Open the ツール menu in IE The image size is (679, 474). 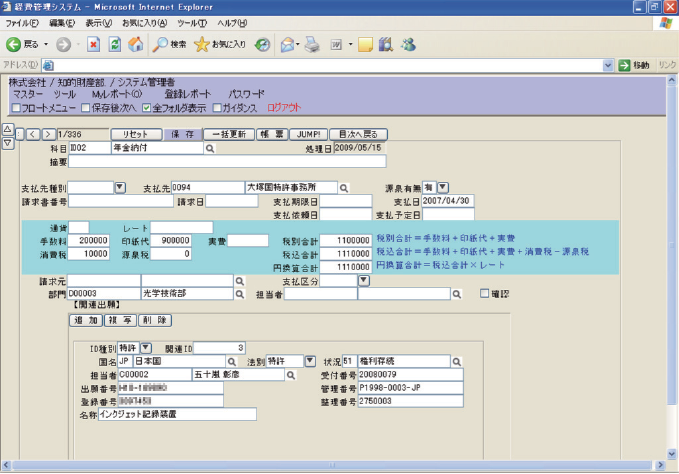tap(192, 23)
